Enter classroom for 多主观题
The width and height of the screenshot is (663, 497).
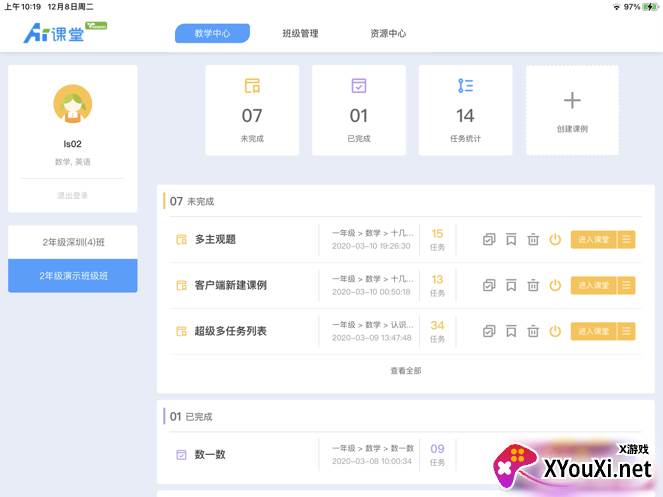point(593,239)
